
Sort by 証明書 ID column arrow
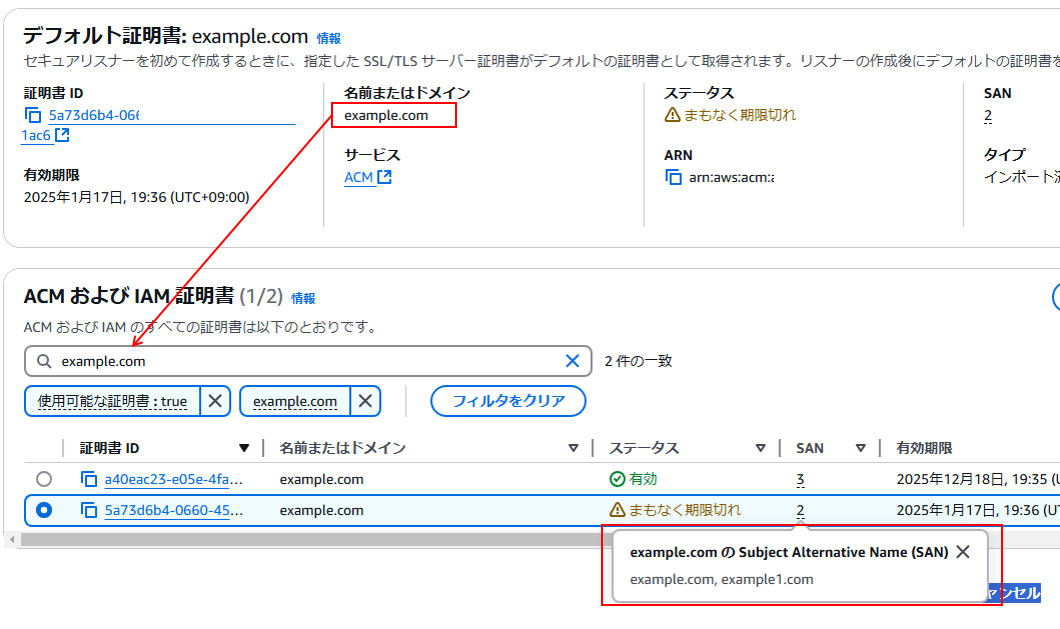(244, 448)
